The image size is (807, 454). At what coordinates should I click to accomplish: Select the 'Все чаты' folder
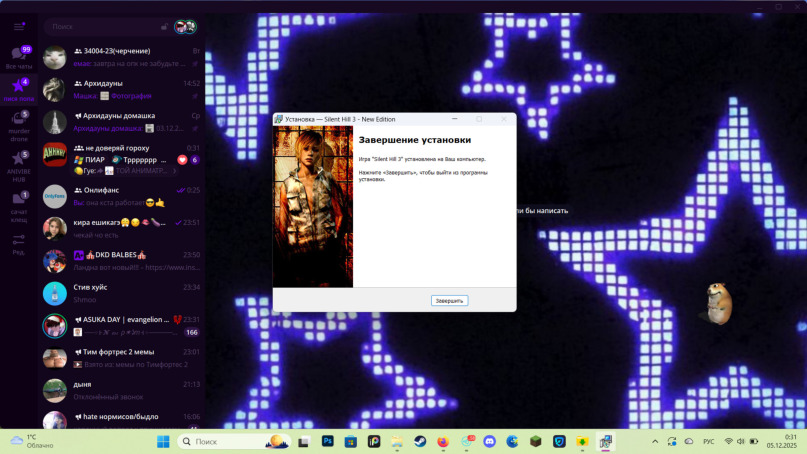click(19, 57)
